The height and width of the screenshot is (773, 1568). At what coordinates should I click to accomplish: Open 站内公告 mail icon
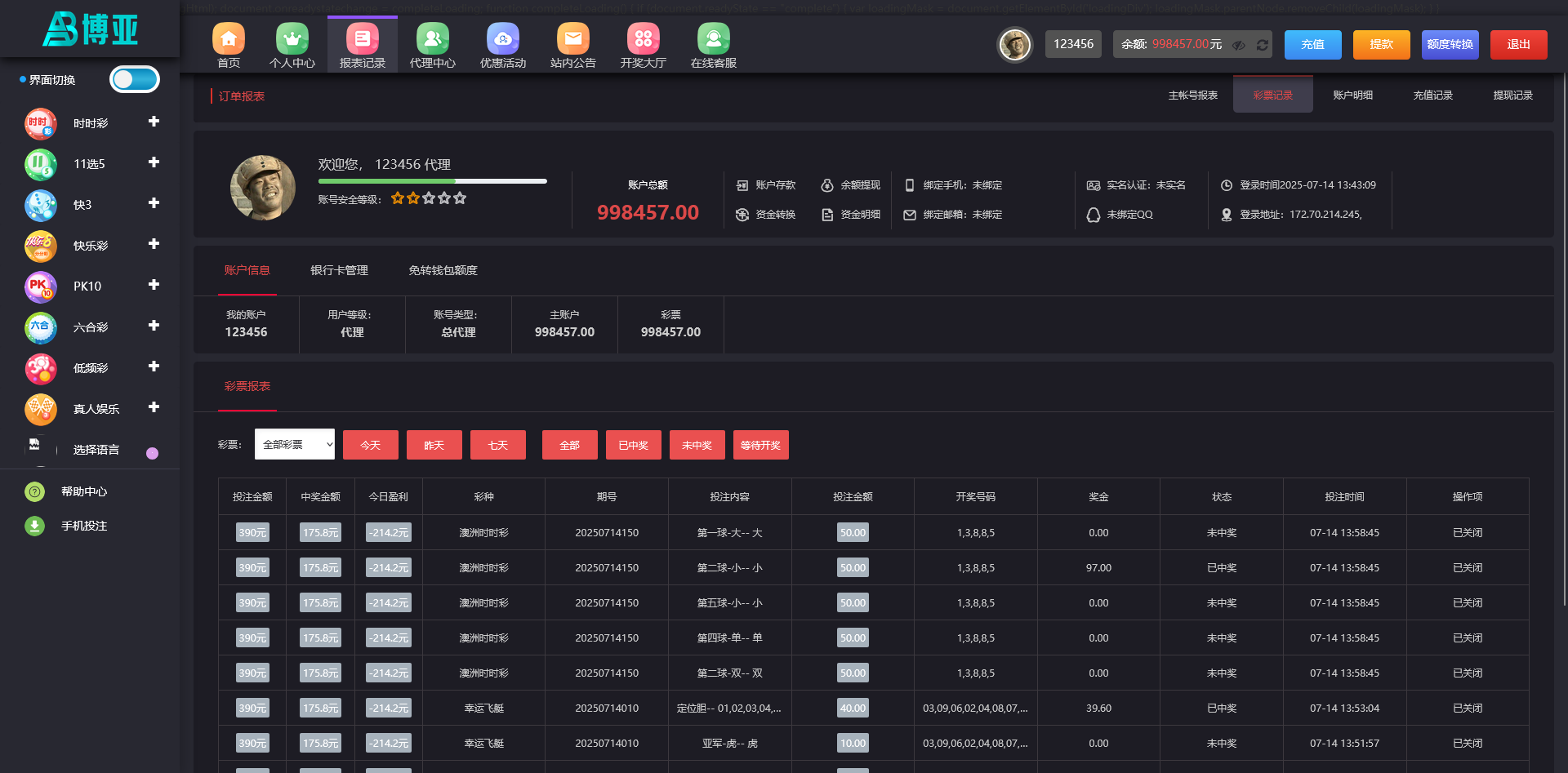click(x=573, y=38)
